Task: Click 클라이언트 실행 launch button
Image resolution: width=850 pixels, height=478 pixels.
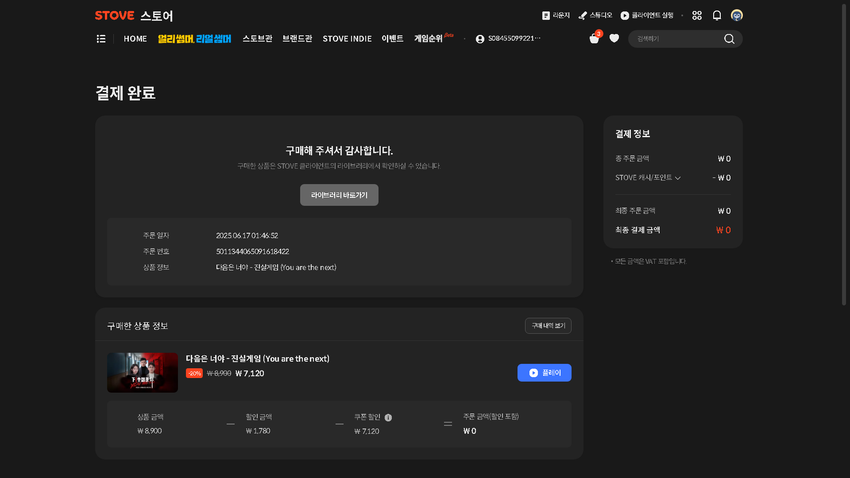Action: 647,16
